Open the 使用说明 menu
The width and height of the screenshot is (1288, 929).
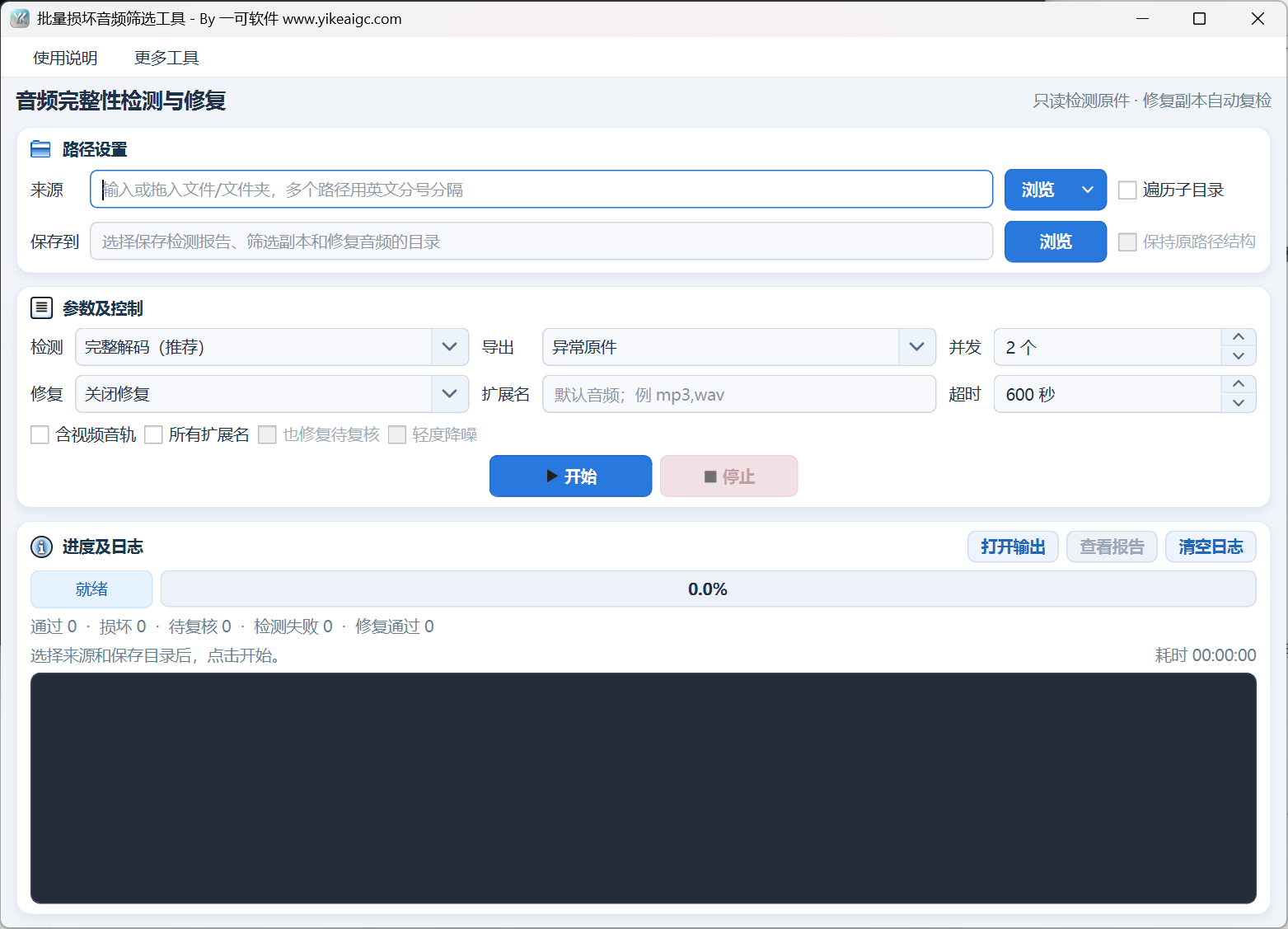click(65, 58)
